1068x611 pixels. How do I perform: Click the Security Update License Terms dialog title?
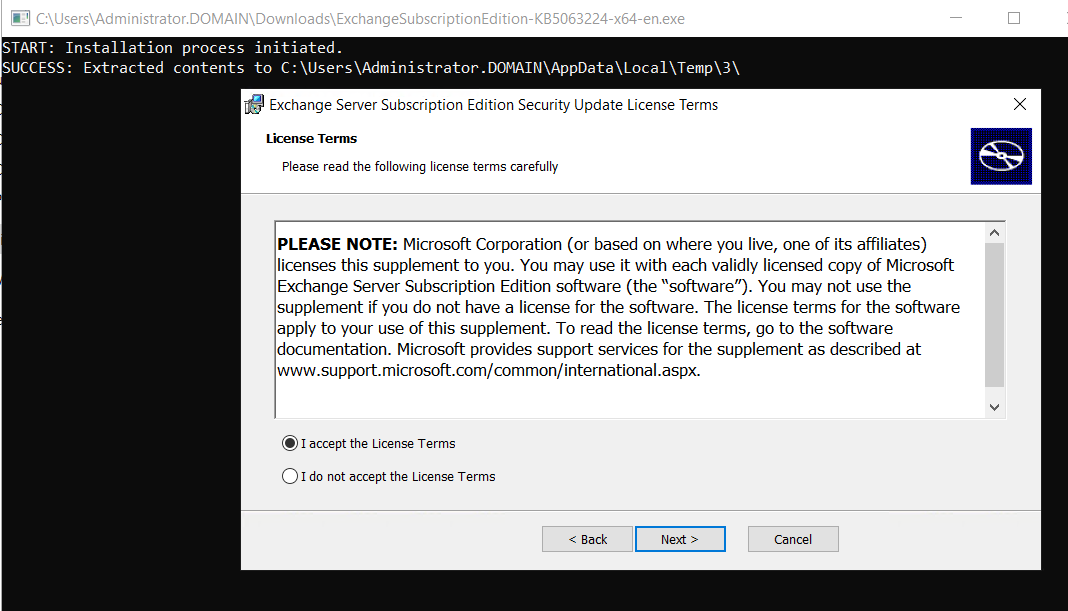click(x=493, y=105)
